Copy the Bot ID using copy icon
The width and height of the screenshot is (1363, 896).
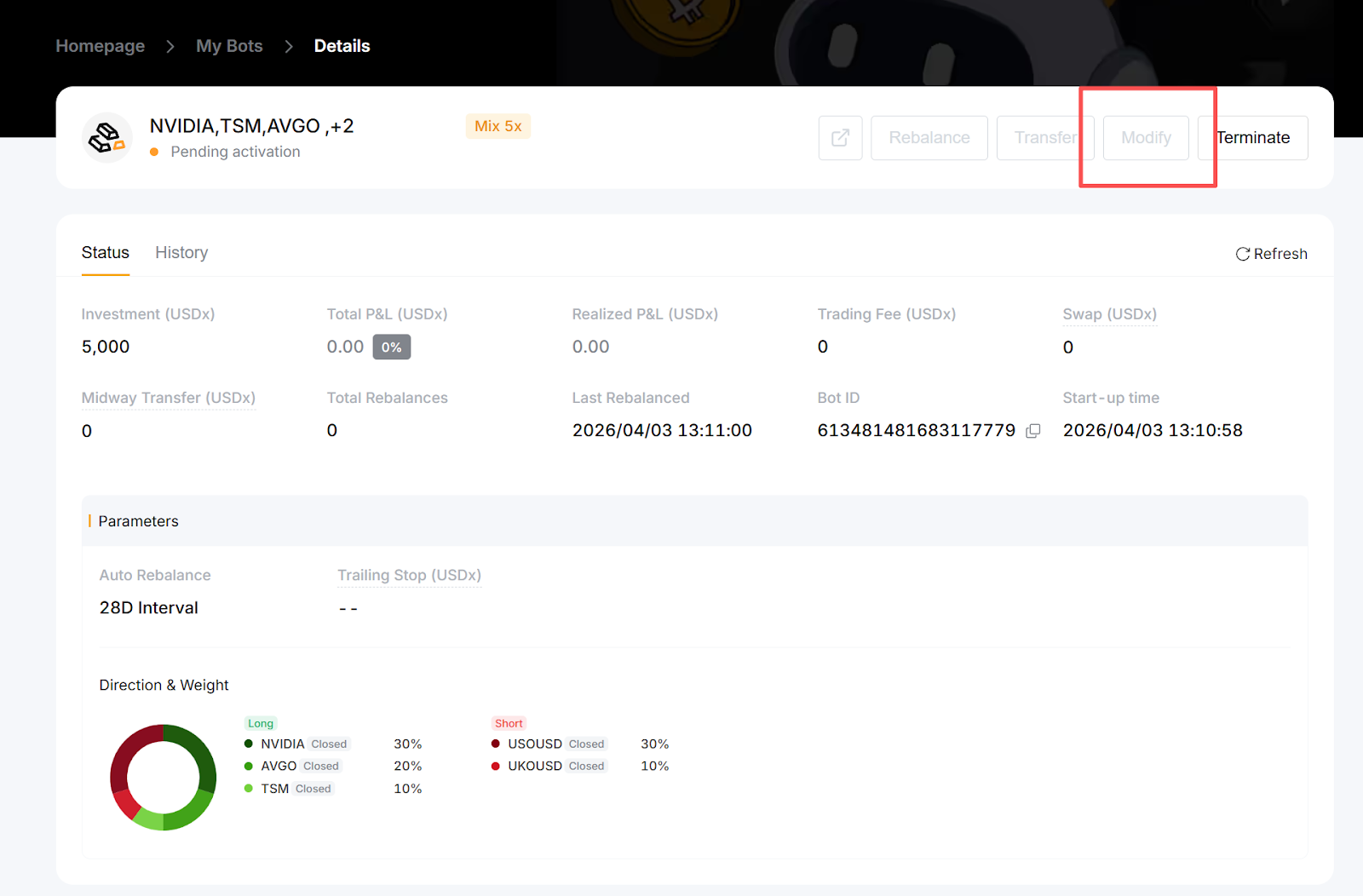(1033, 431)
